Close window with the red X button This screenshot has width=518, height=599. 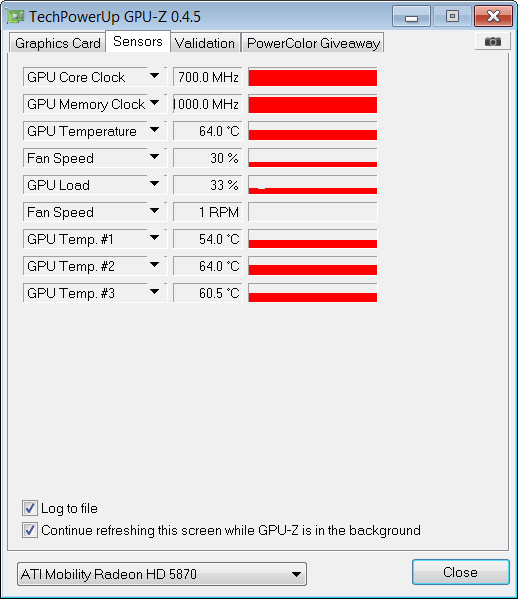click(493, 16)
